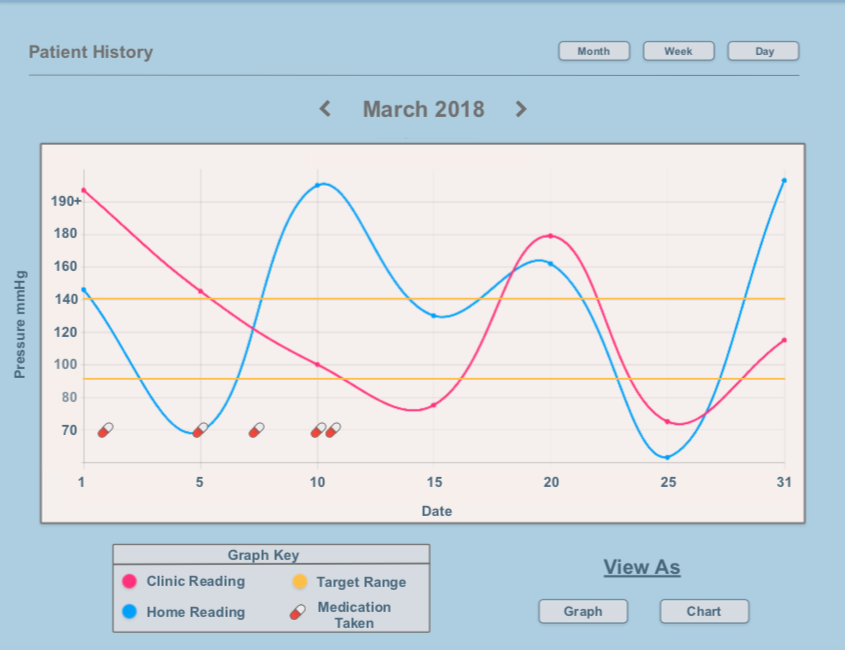This screenshot has width=845, height=650.
Task: Click the x-axis date label 31
Action: click(x=784, y=482)
